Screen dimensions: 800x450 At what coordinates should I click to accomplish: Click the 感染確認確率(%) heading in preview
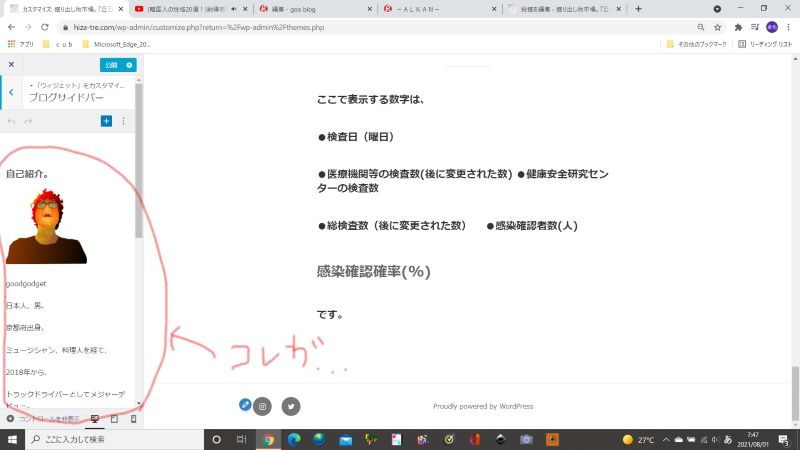coord(373,271)
